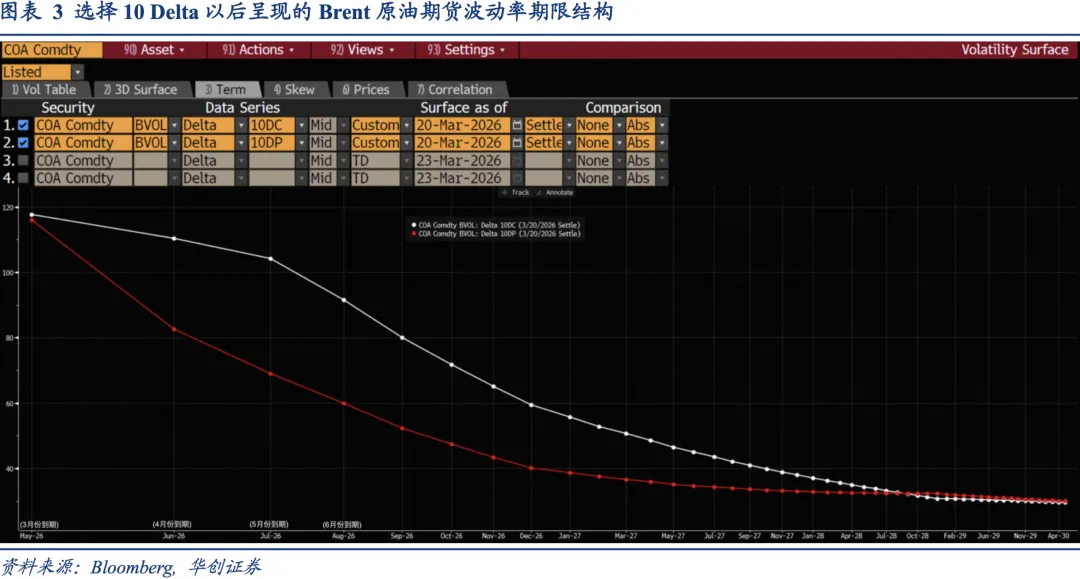Click the 120 y-axis label
This screenshot has height=579, width=1080.
pyautogui.click(x=8, y=207)
